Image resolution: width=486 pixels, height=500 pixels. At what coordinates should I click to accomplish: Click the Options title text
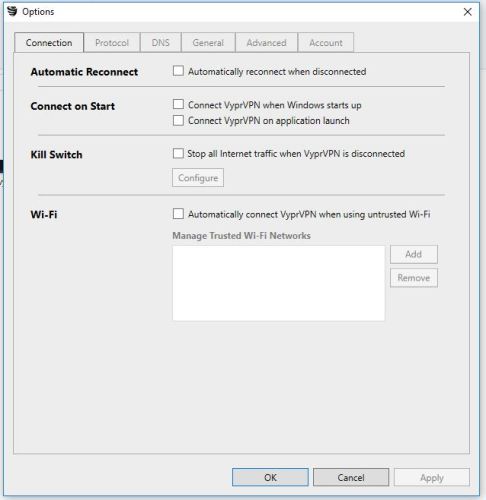[x=38, y=12]
